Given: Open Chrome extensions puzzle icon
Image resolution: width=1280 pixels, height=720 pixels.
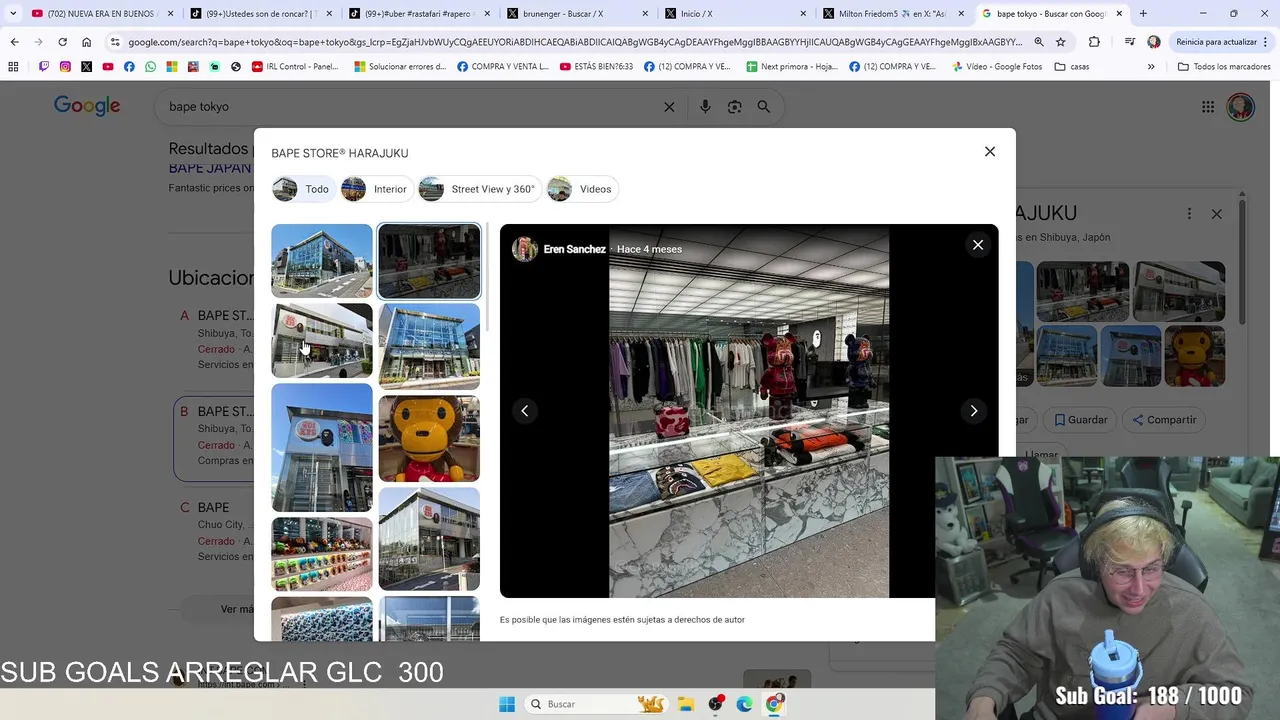Looking at the screenshot, I should click(x=1094, y=42).
